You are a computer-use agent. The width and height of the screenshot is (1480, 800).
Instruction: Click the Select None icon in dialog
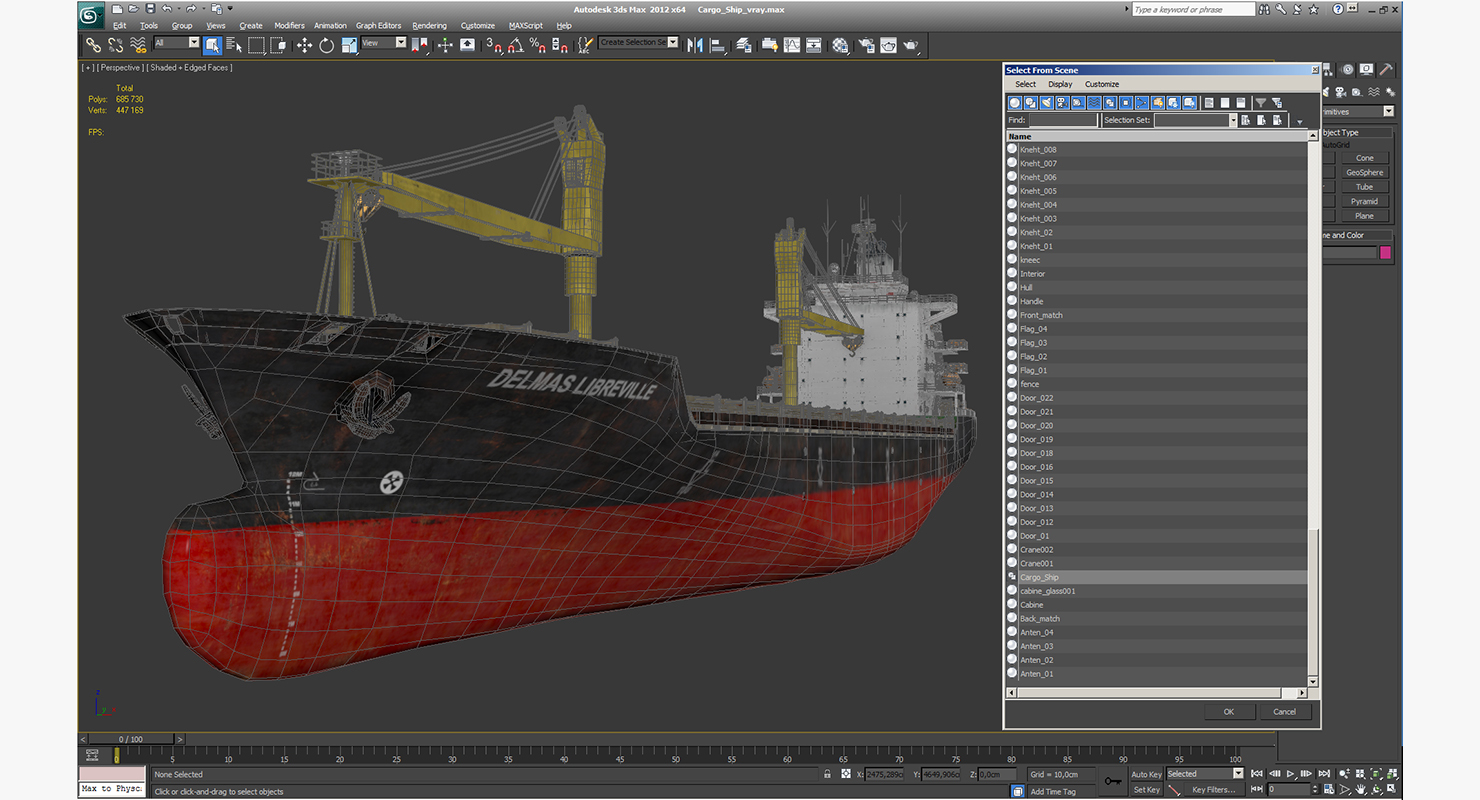coord(1225,102)
